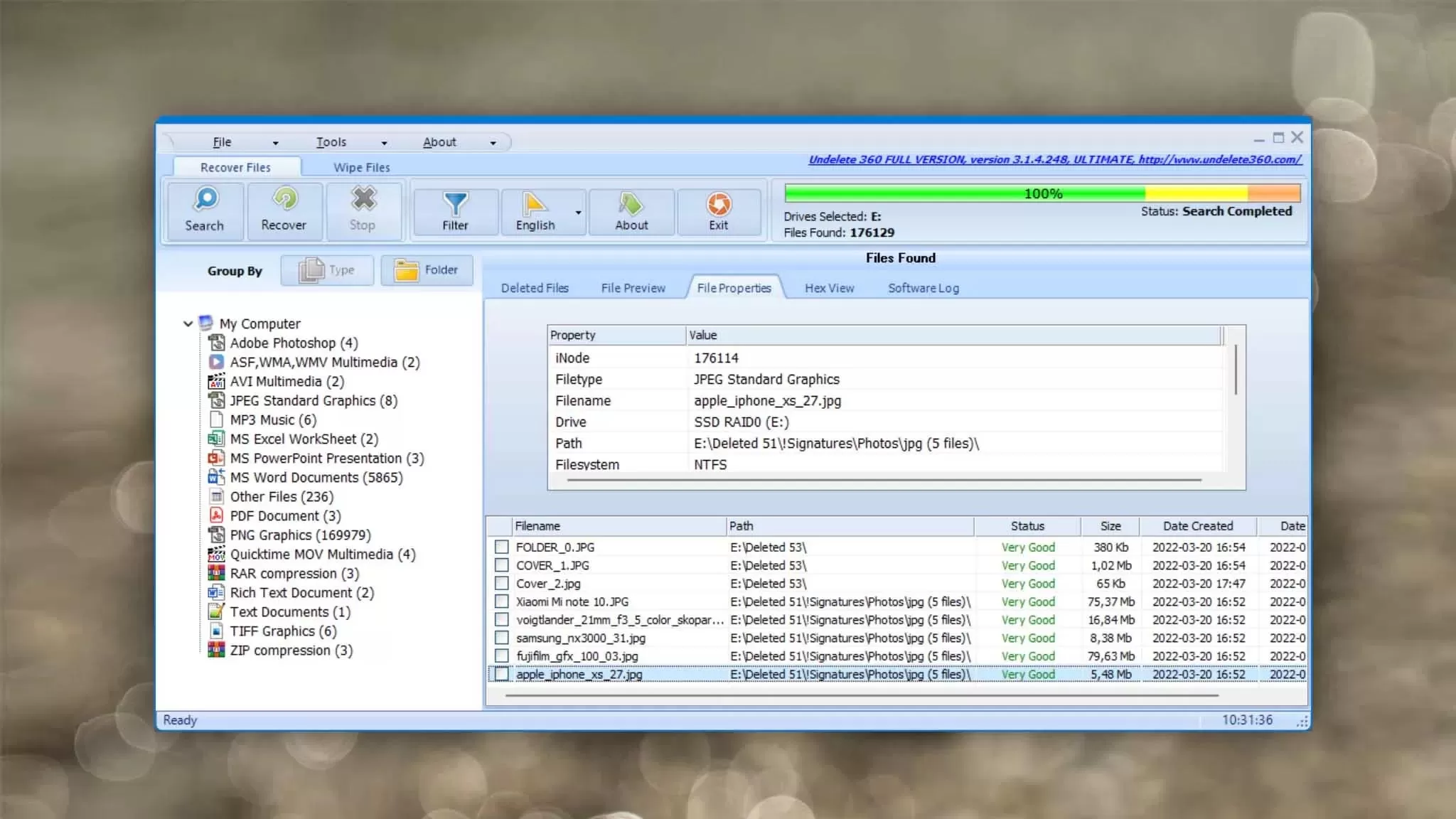Viewport: 1456px width, 819px height.
Task: Switch to the Hex View tab
Action: click(829, 288)
